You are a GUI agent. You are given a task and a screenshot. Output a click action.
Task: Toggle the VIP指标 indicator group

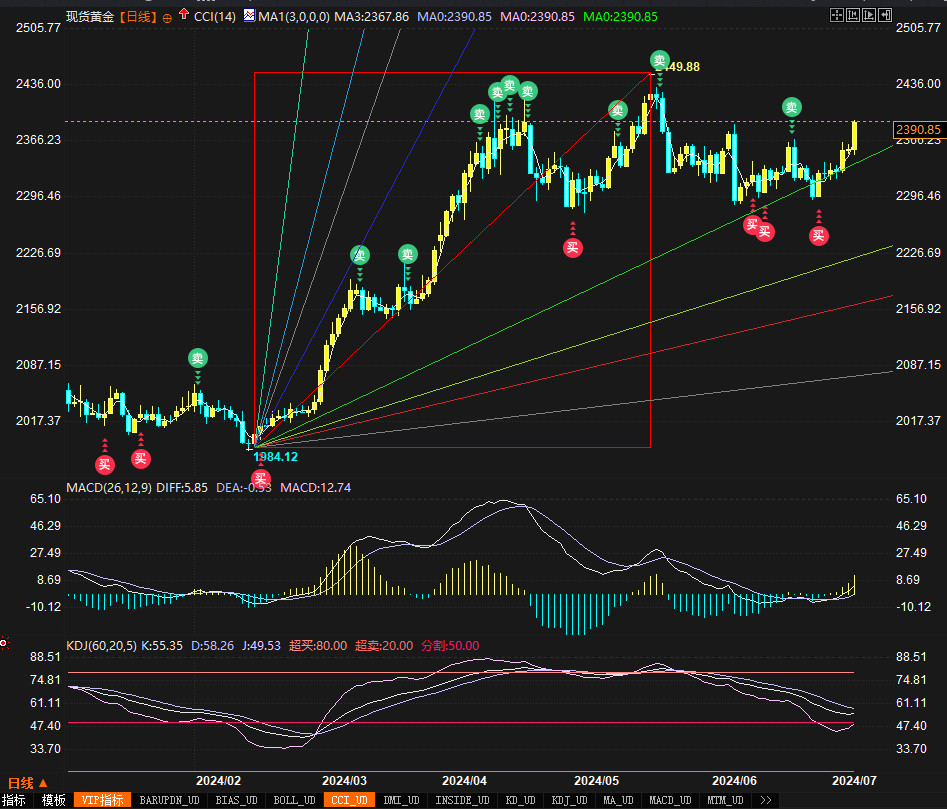click(x=103, y=800)
